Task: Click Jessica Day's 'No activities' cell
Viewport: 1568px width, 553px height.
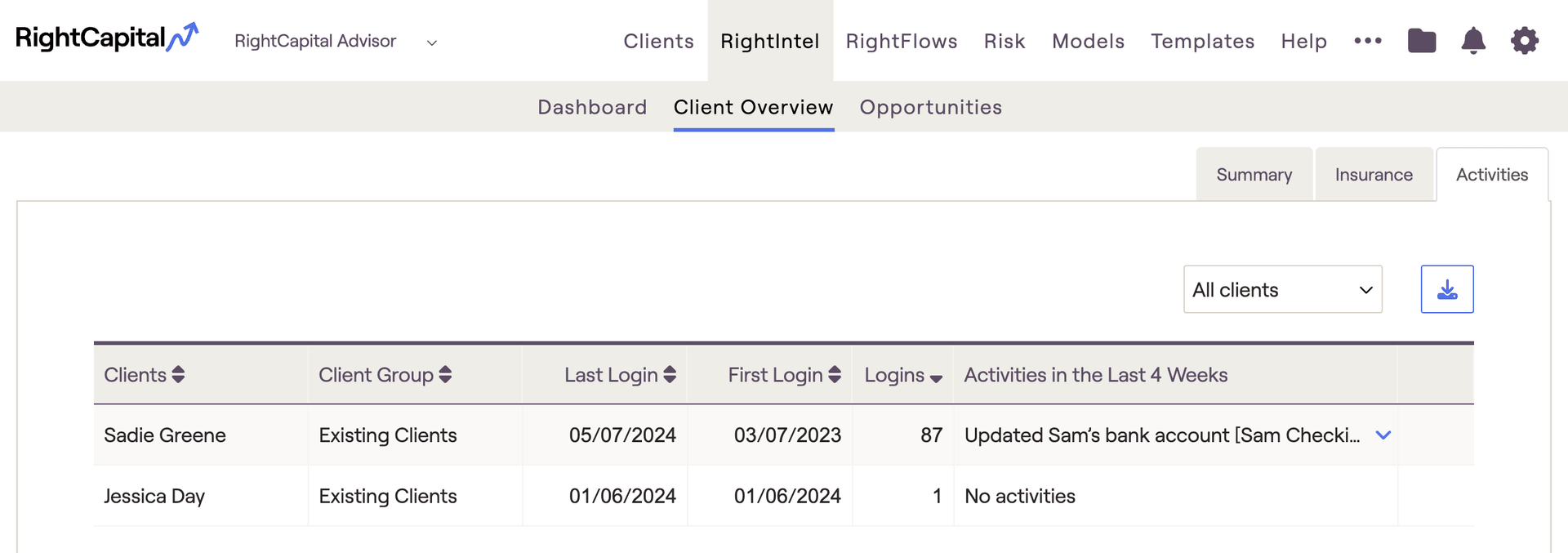Action: coord(1020,496)
